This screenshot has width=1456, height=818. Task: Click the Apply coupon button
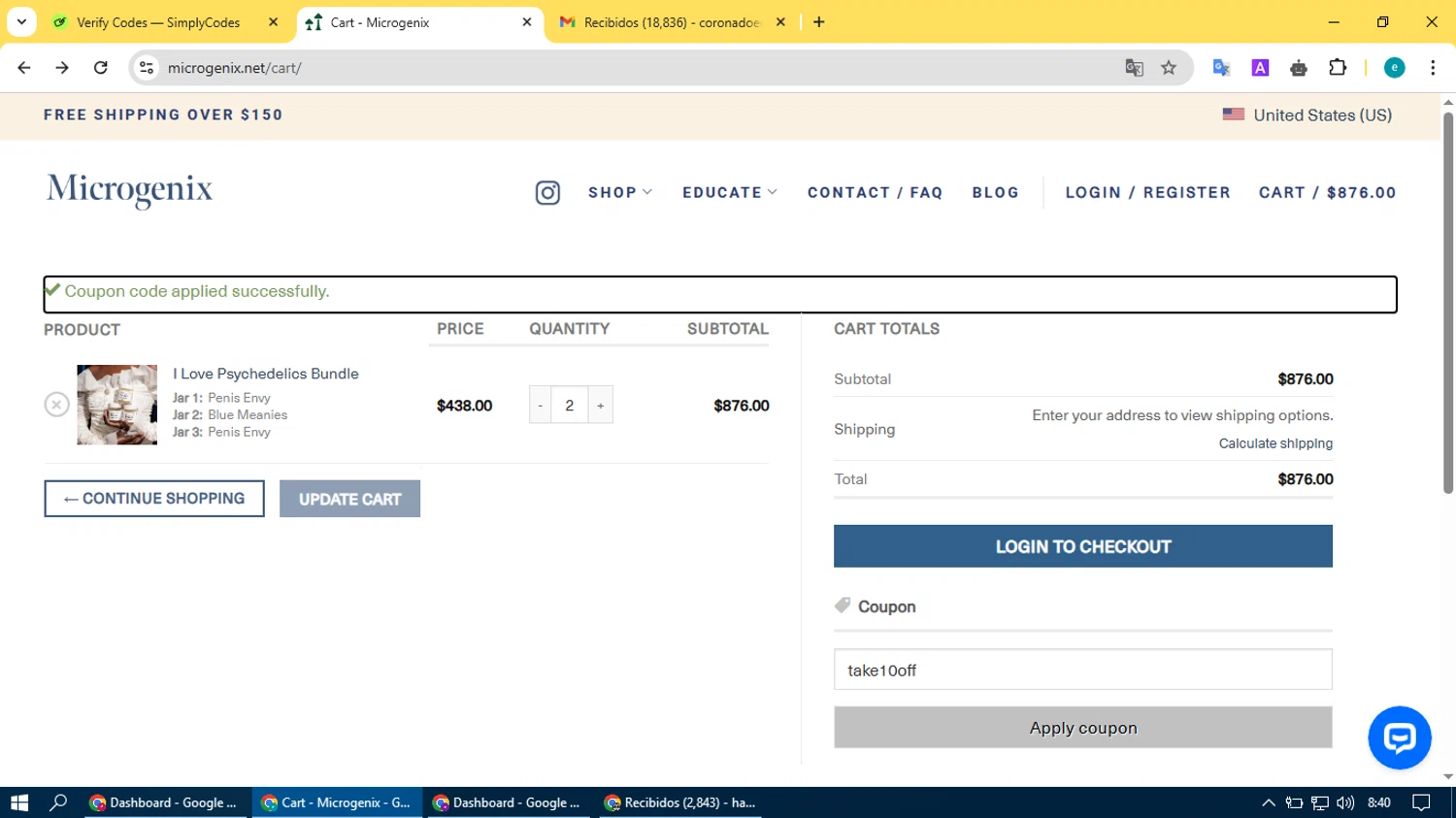pyautogui.click(x=1083, y=728)
